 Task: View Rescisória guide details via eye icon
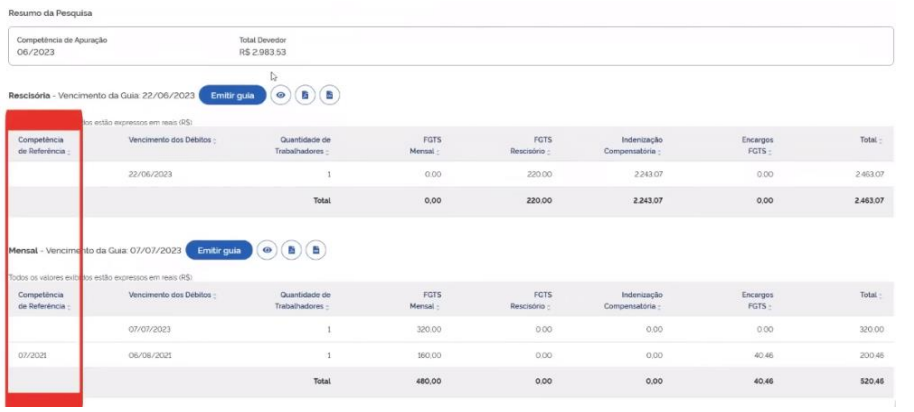click(281, 96)
